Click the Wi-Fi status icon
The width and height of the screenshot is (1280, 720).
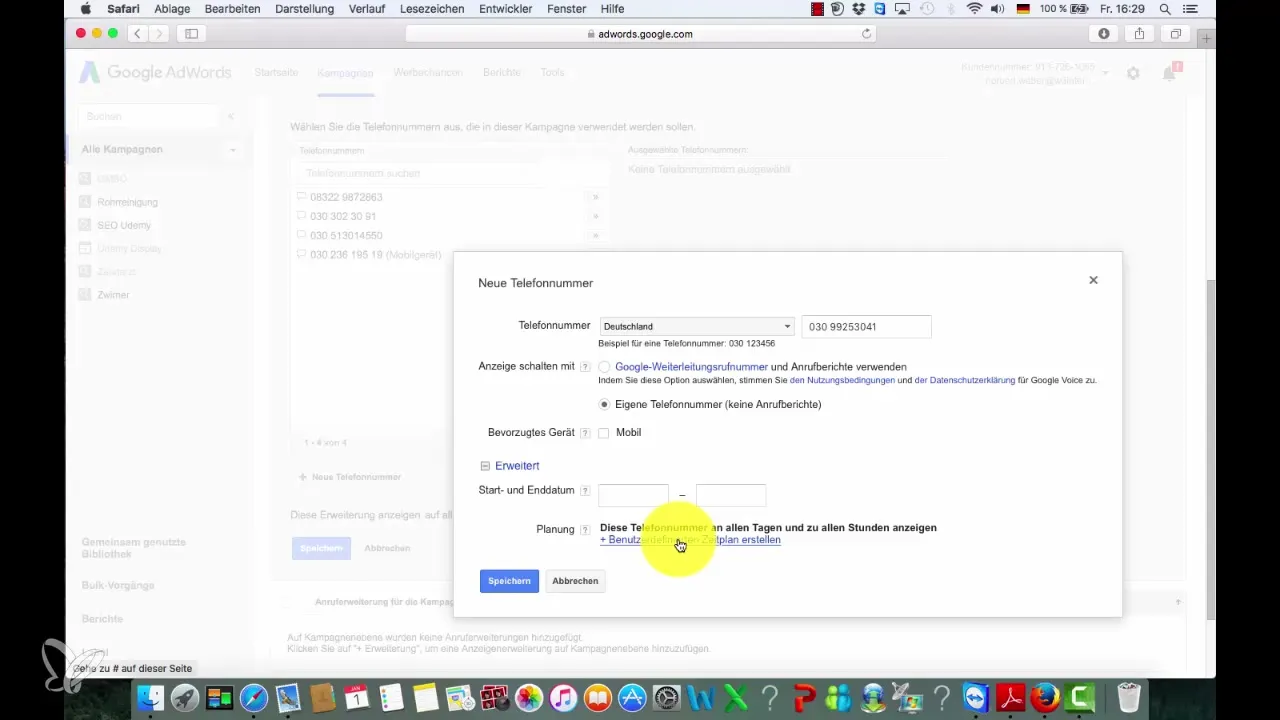[974, 9]
